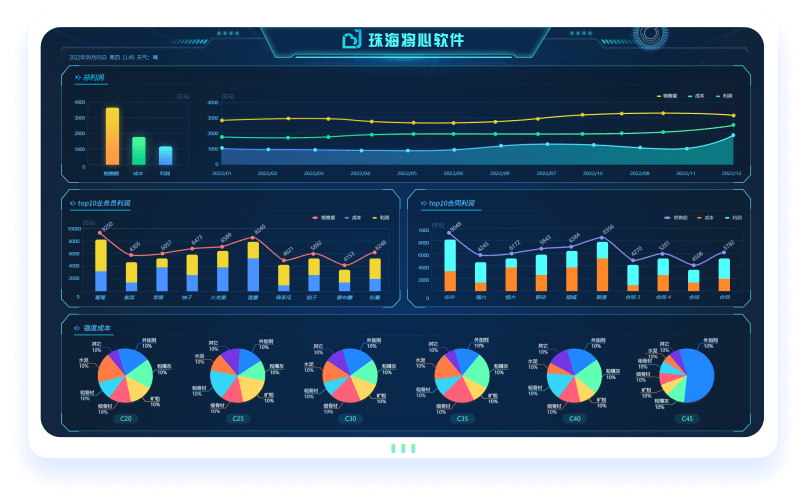
Task: Click the large blue slice of C45 pie
Action: tap(700, 375)
